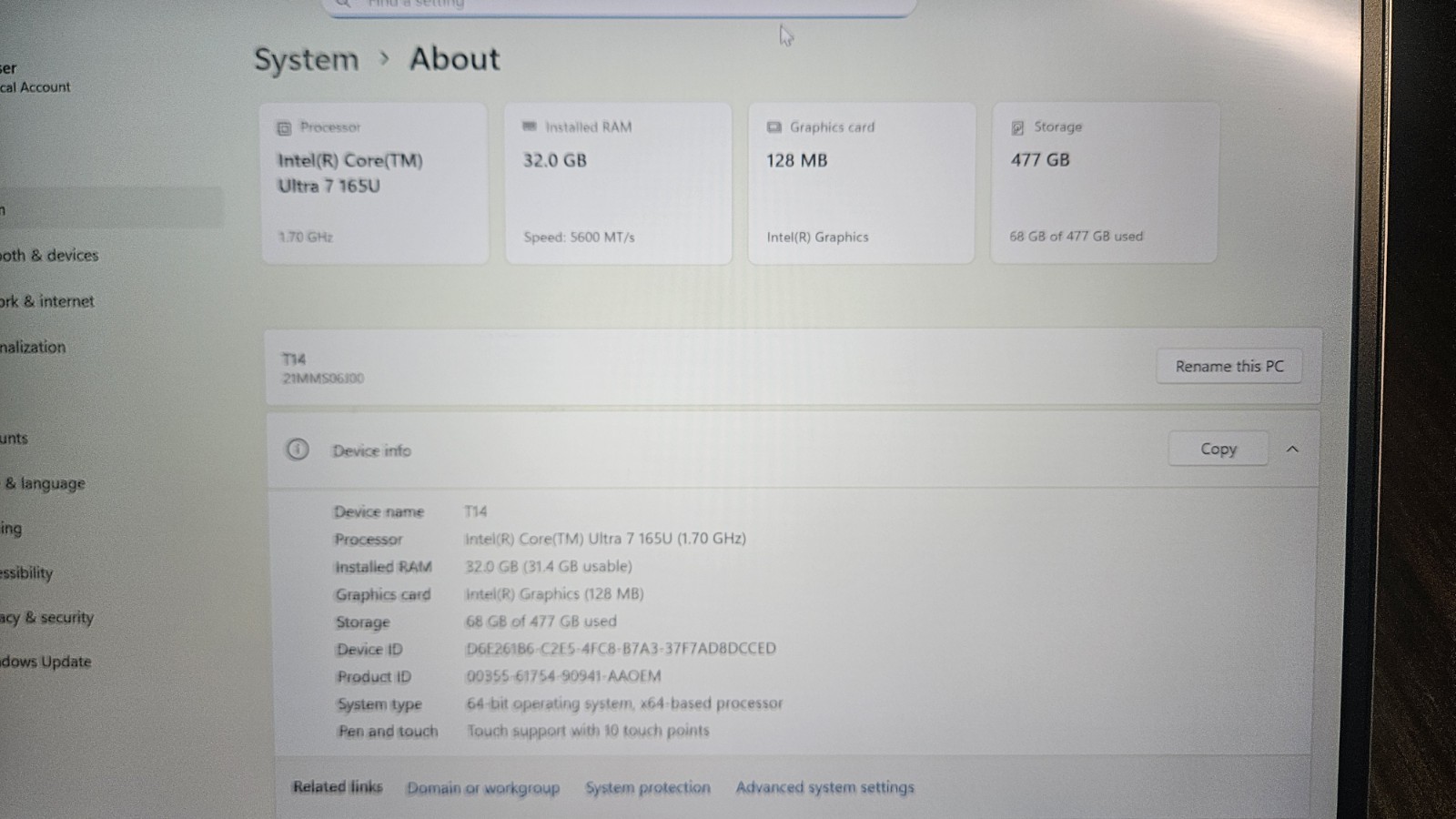Image resolution: width=1456 pixels, height=819 pixels.
Task: Click Rename this PC button
Action: [x=1228, y=366]
